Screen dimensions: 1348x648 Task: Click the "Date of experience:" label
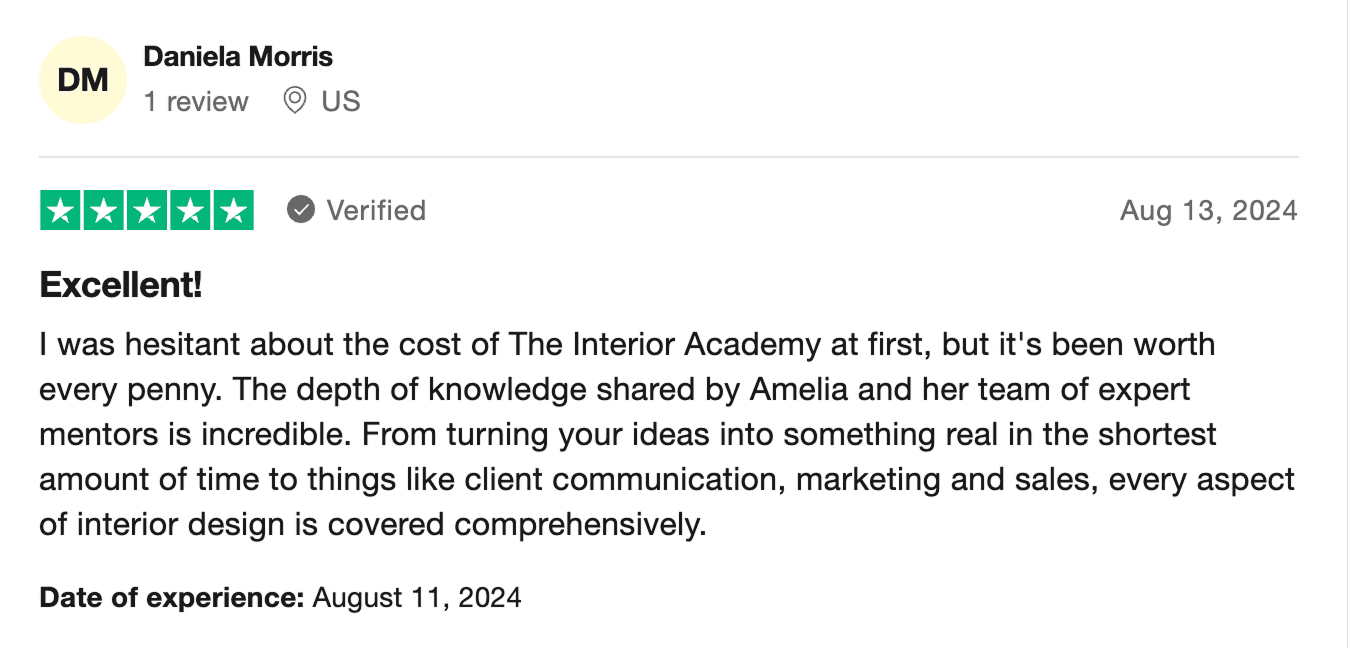[171, 598]
